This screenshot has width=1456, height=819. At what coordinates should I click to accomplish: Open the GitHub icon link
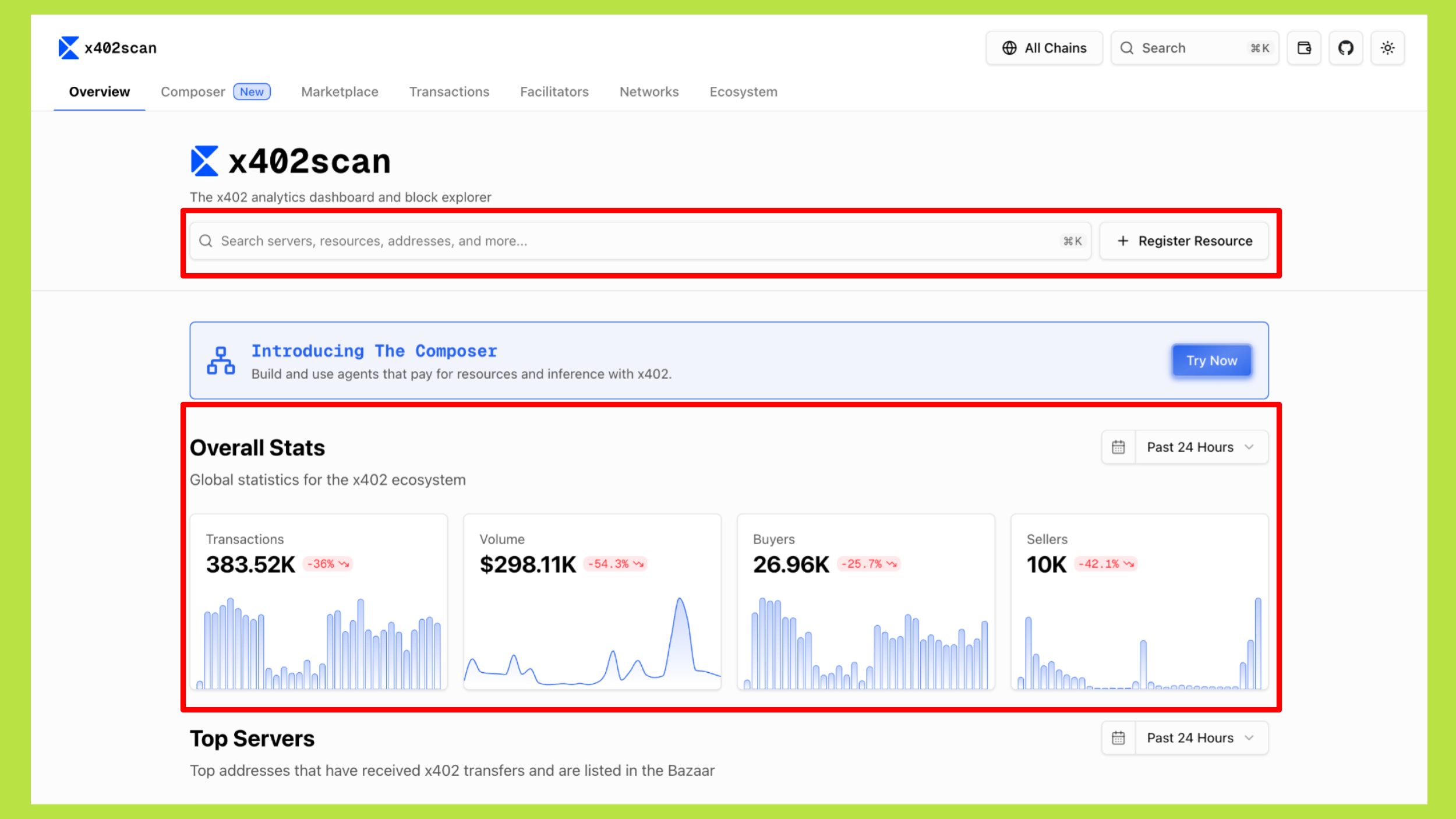[x=1345, y=48]
